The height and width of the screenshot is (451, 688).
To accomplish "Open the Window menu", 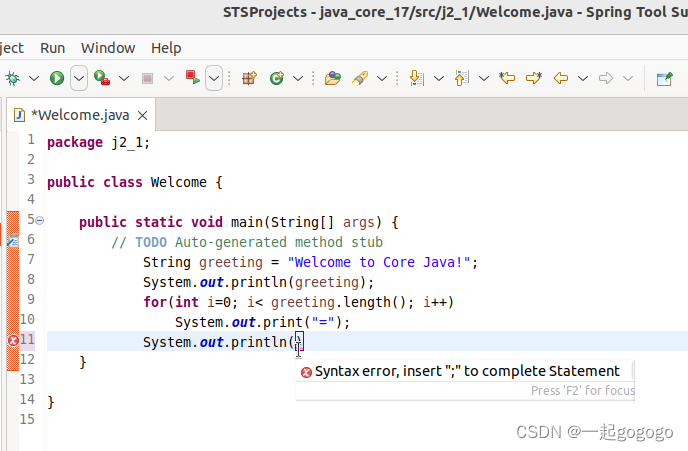I will tap(108, 48).
